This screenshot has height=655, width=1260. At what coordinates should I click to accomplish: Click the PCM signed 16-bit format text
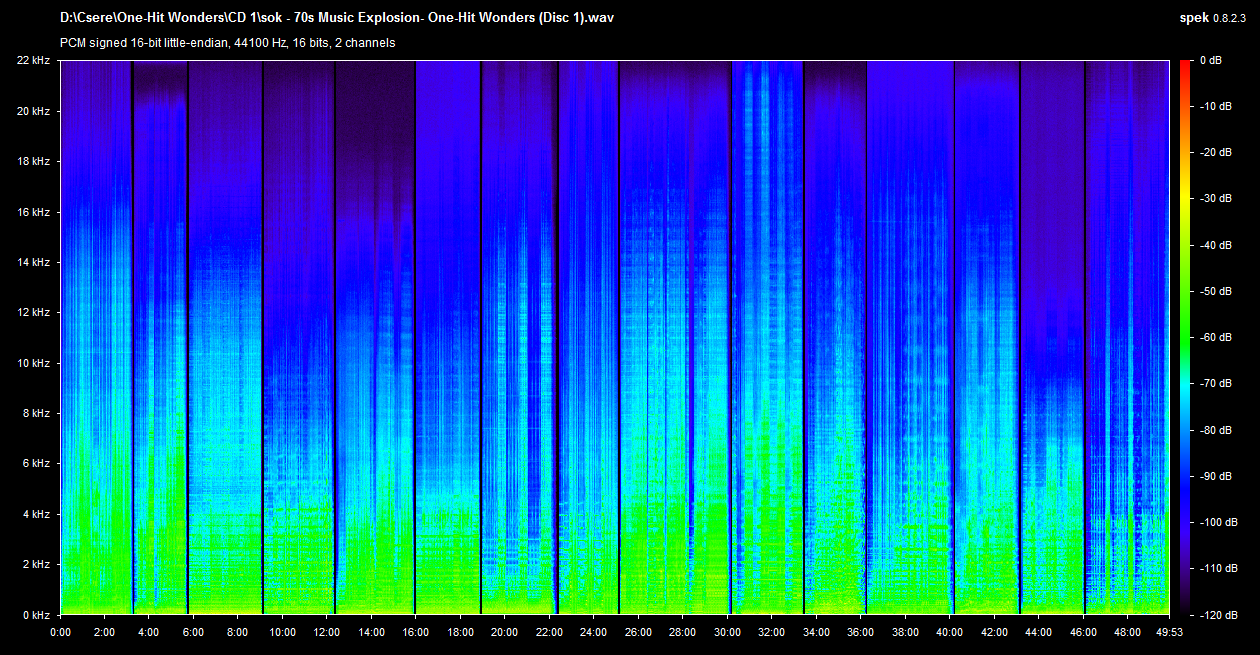[x=228, y=43]
